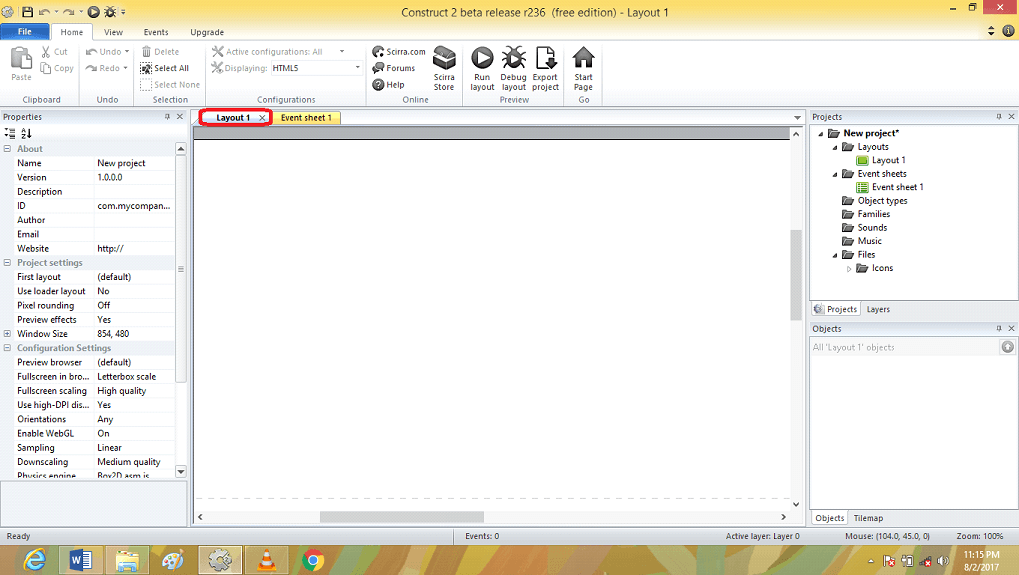Open the Help item
1019x575 pixels.
[388, 84]
